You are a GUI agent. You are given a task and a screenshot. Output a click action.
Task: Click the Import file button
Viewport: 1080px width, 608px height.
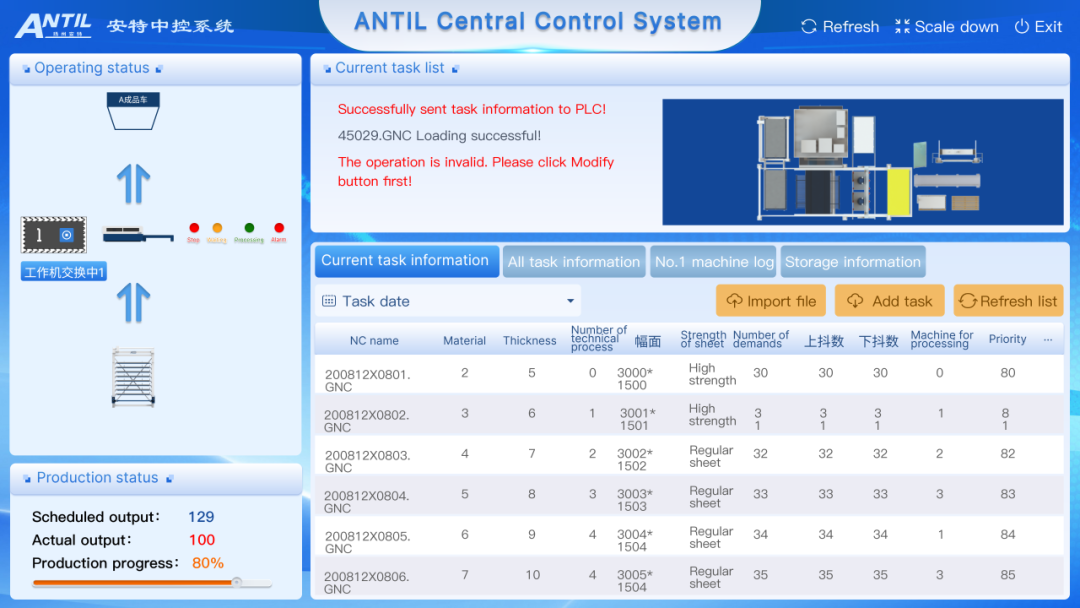tap(771, 301)
